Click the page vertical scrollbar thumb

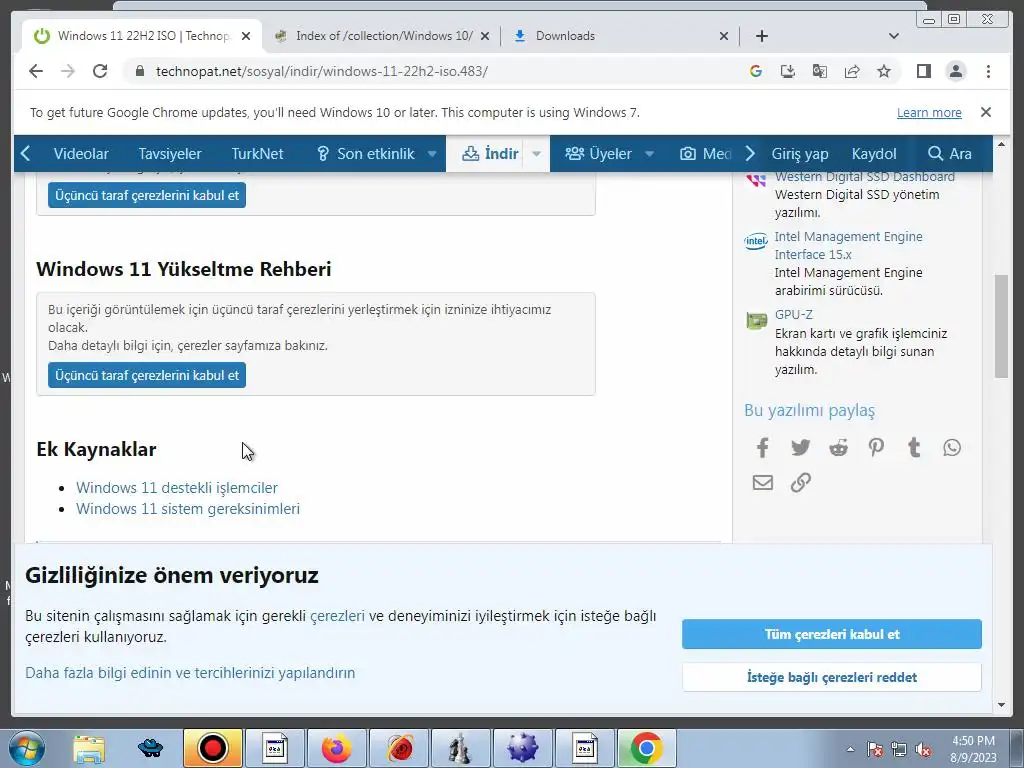click(x=1001, y=327)
